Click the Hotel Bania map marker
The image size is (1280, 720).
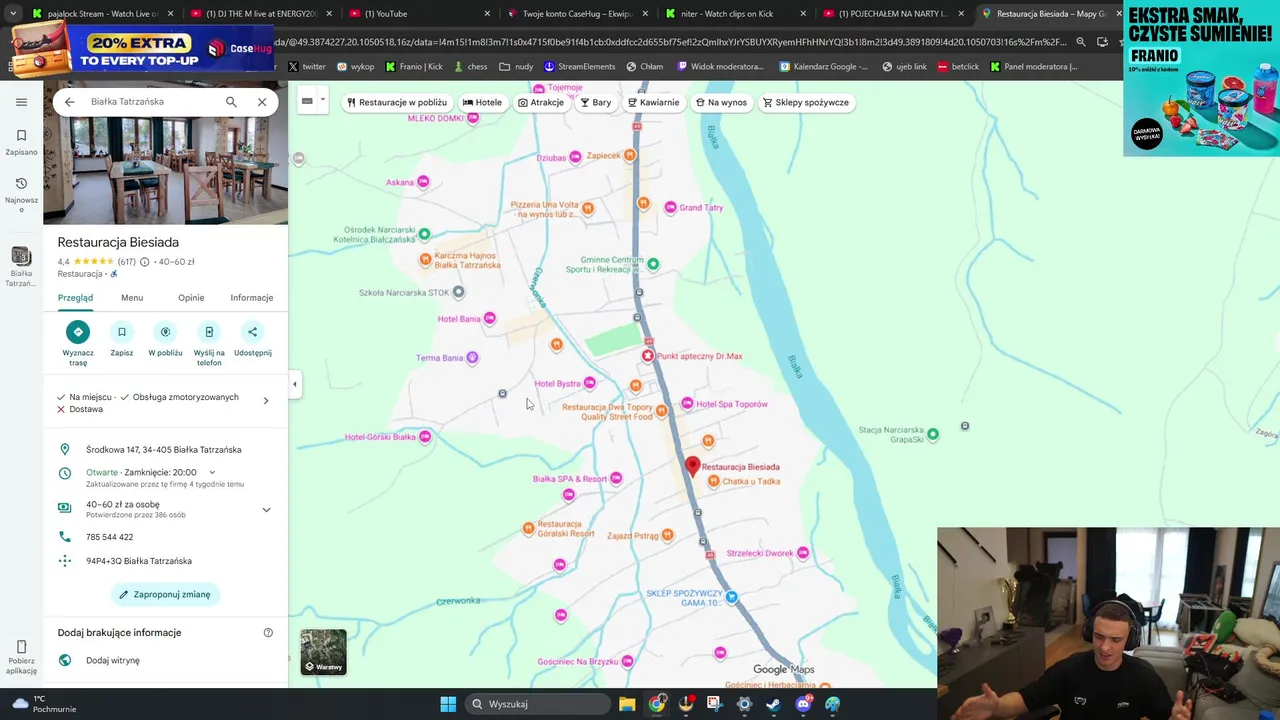click(489, 319)
